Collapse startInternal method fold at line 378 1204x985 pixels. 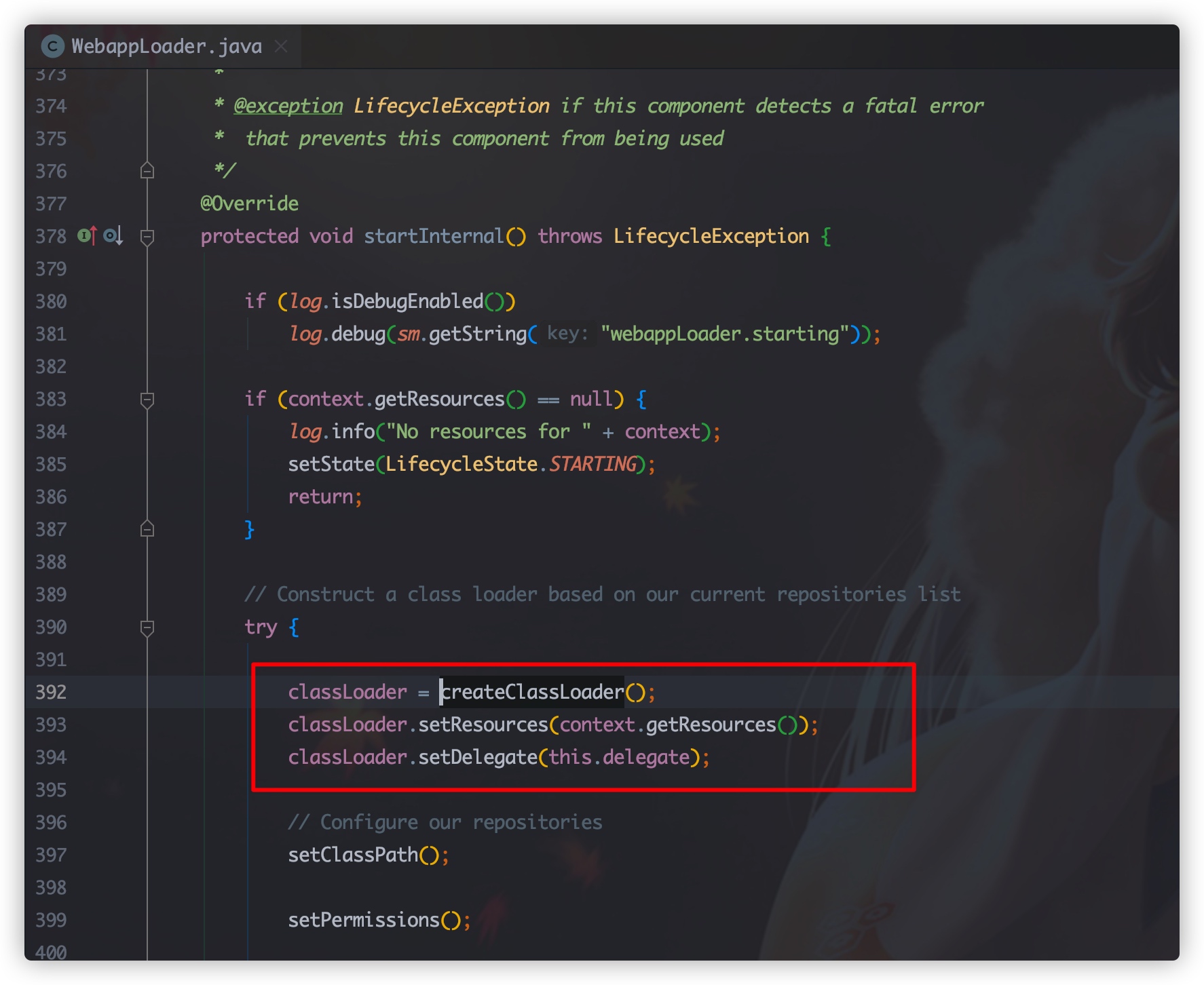[147, 236]
